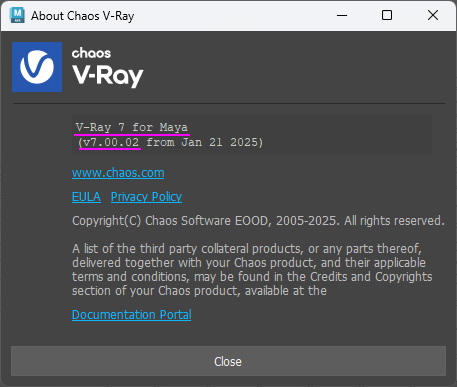Click the large V-Ray wordmark in the header
Image resolution: width=457 pixels, height=387 pixels.
pyautogui.click(x=108, y=76)
